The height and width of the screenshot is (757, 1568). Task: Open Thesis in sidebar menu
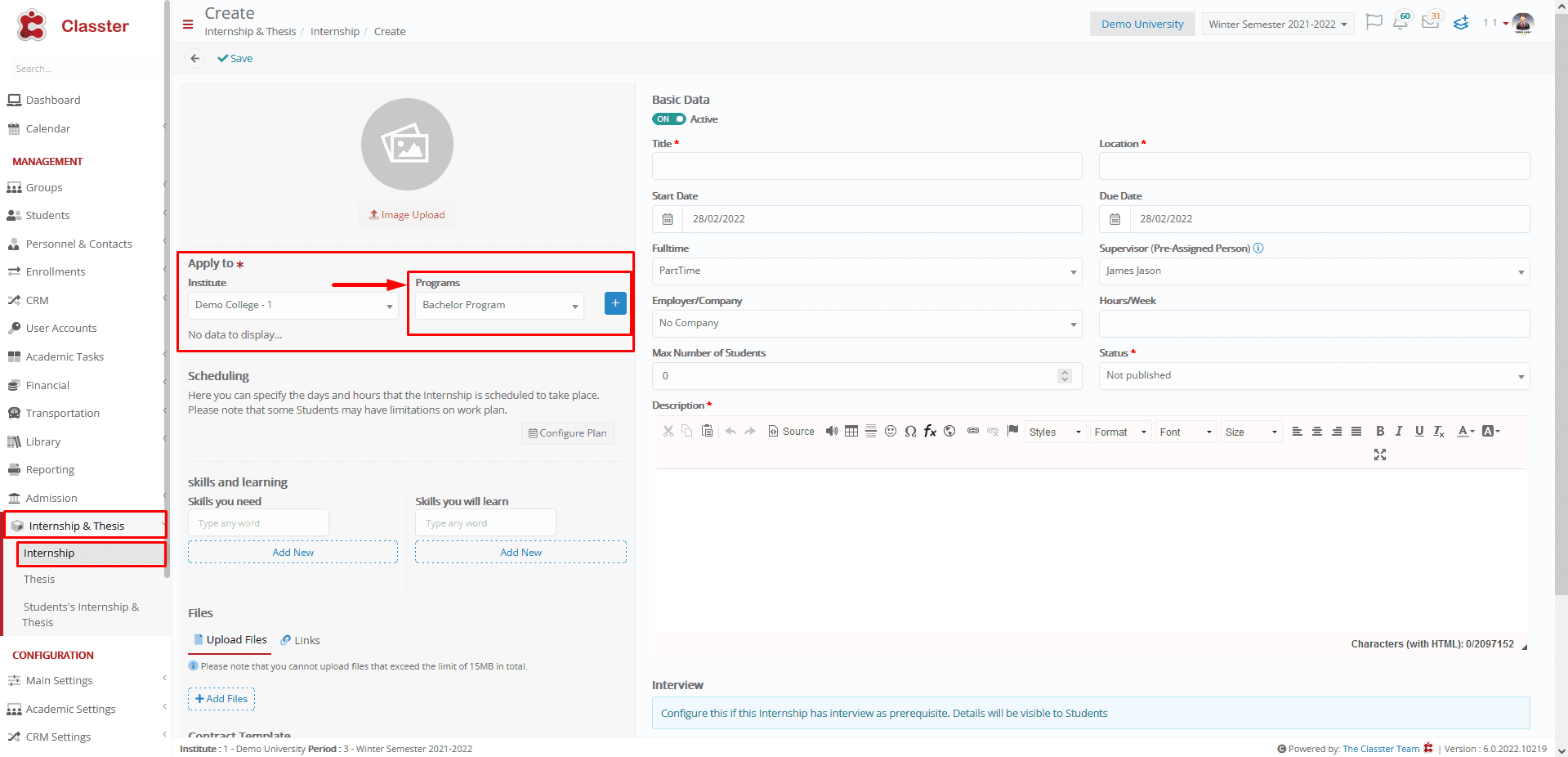click(39, 579)
